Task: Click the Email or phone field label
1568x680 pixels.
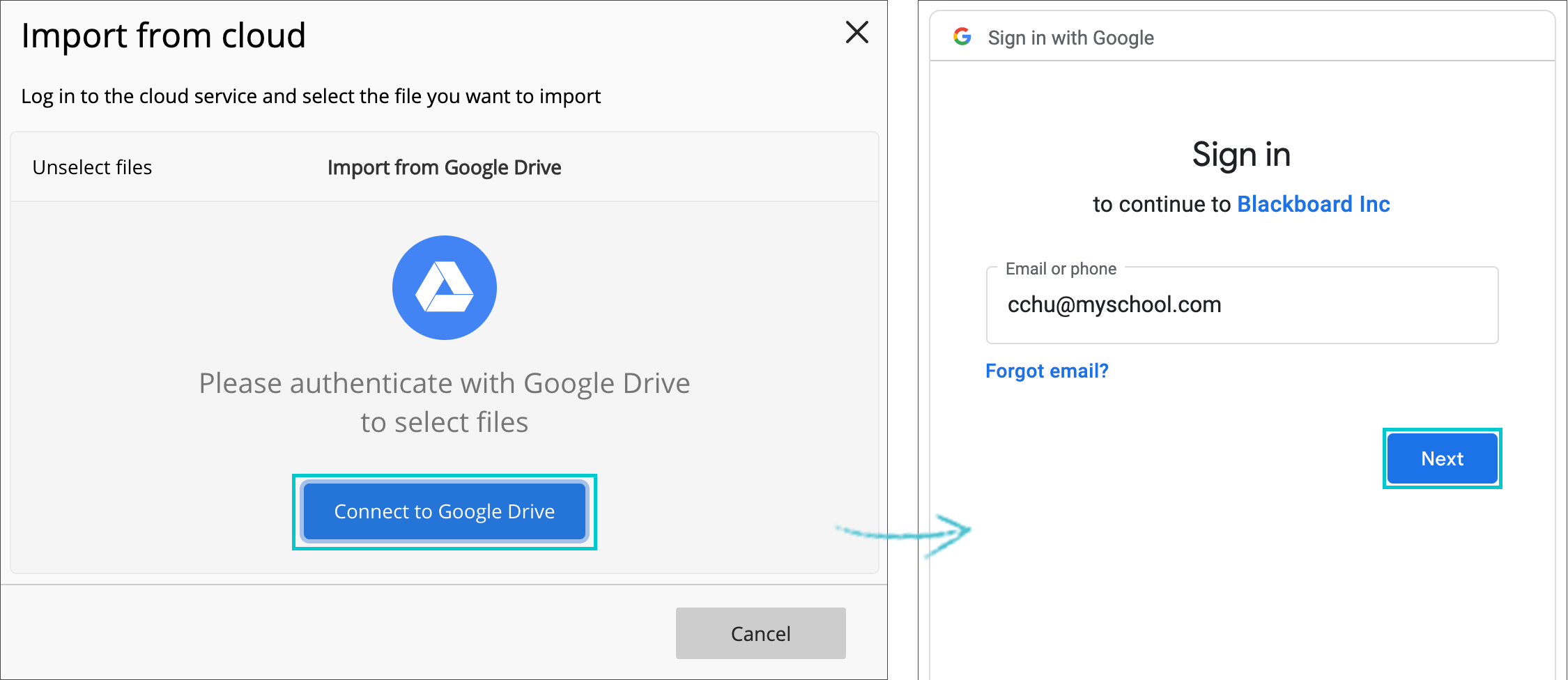Action: tap(1061, 268)
